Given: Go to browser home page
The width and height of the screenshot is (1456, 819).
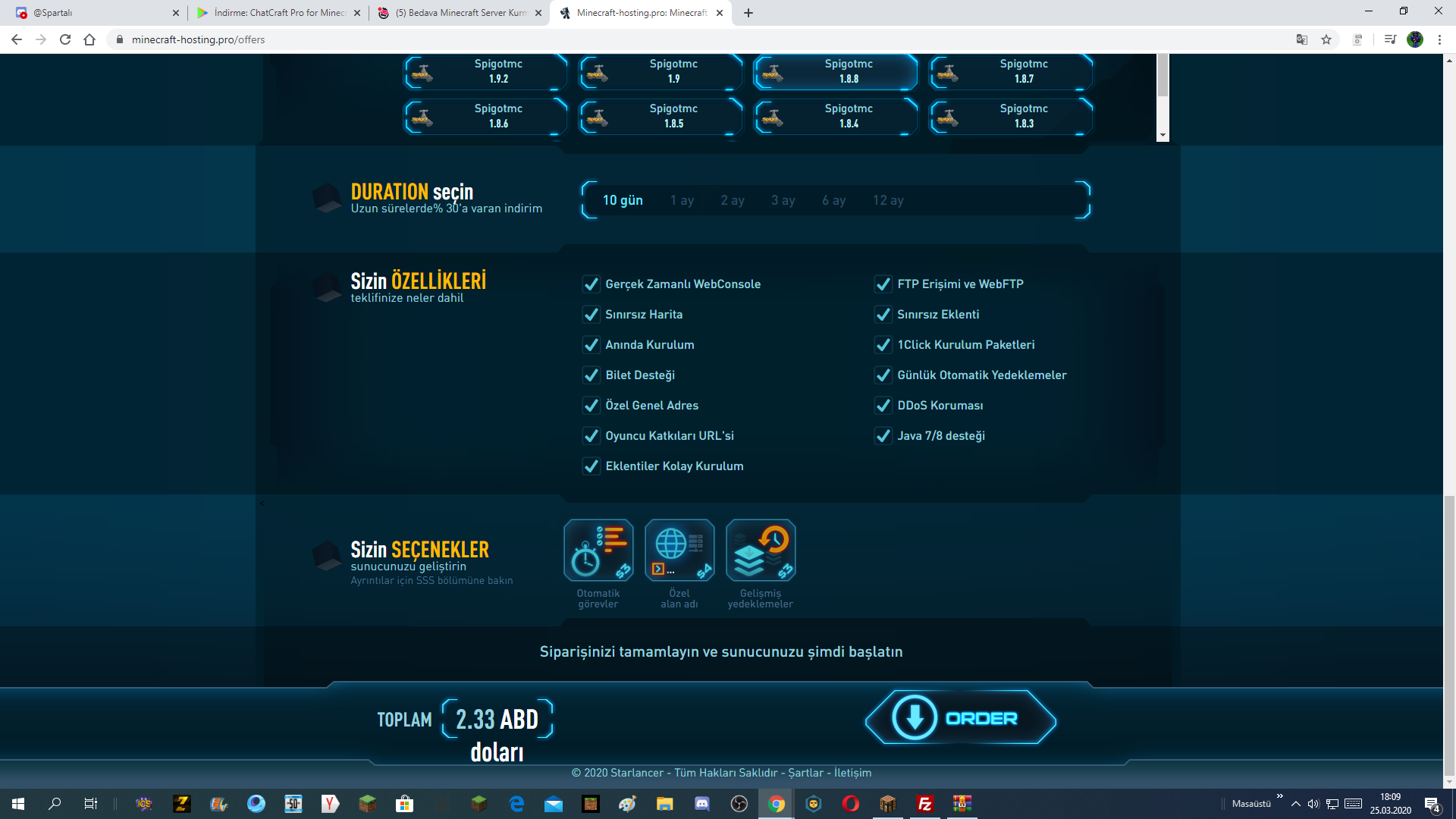Looking at the screenshot, I should click(89, 39).
